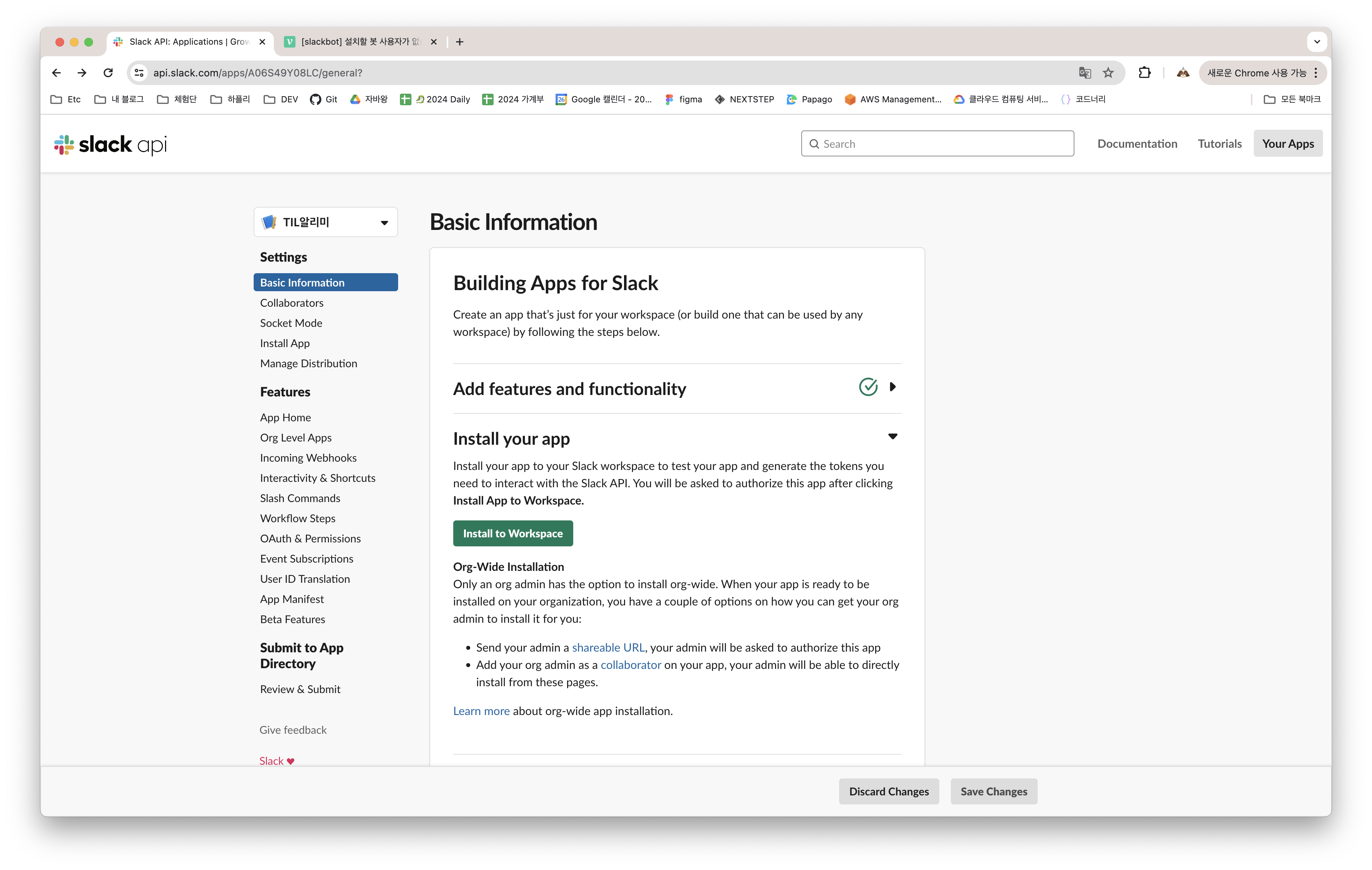Open a new tab with plus icon
Image resolution: width=1372 pixels, height=870 pixels.
coord(460,41)
